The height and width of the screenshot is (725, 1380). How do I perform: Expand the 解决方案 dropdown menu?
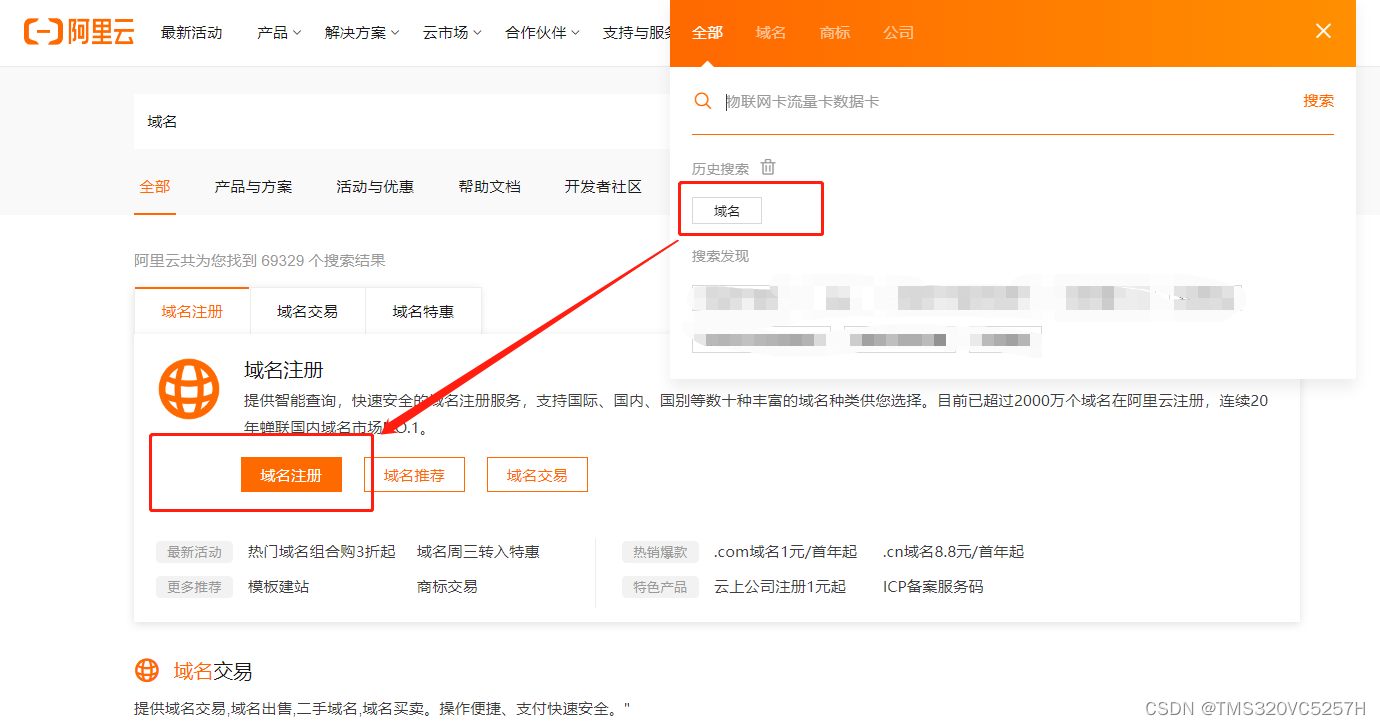pos(362,33)
